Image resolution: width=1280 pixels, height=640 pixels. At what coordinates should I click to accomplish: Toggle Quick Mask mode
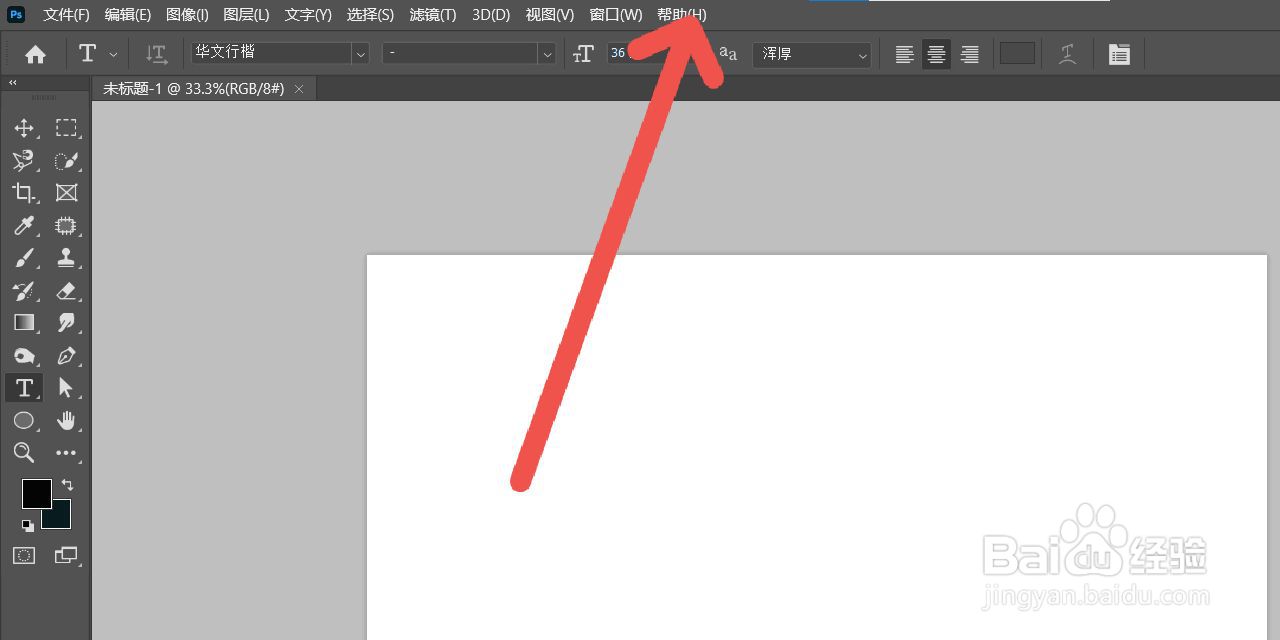[x=24, y=555]
